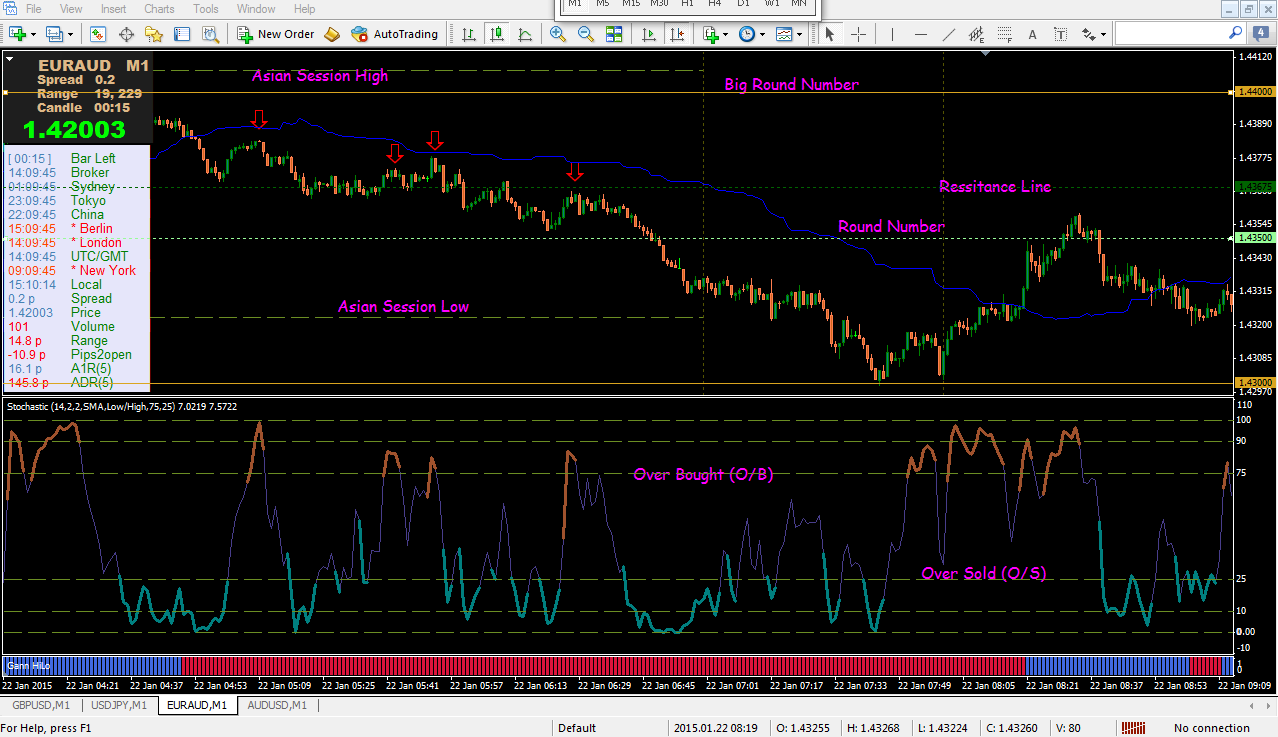Open the Tools menu
The height and width of the screenshot is (737, 1278).
click(206, 9)
